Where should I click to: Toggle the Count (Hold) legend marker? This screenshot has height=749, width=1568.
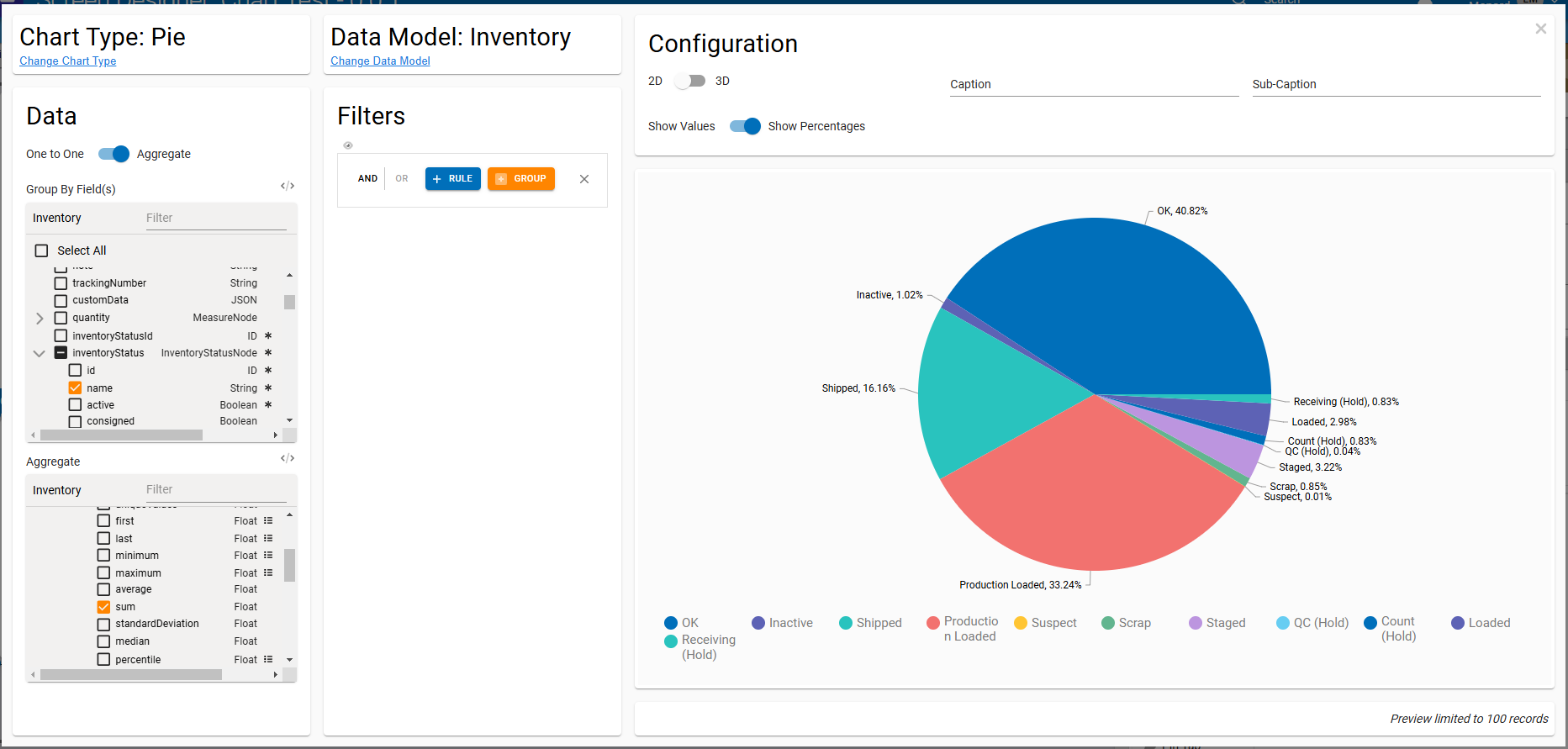[1370, 623]
